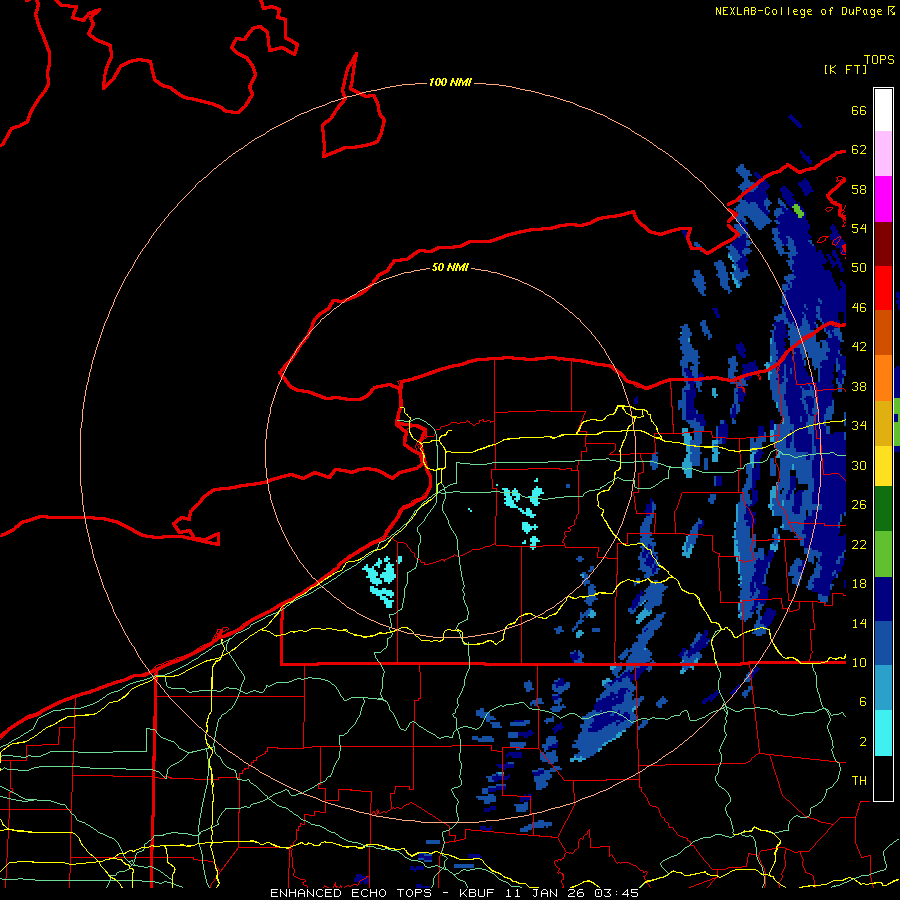Click the legend value 26
Screen dimensions: 900x900
click(859, 505)
